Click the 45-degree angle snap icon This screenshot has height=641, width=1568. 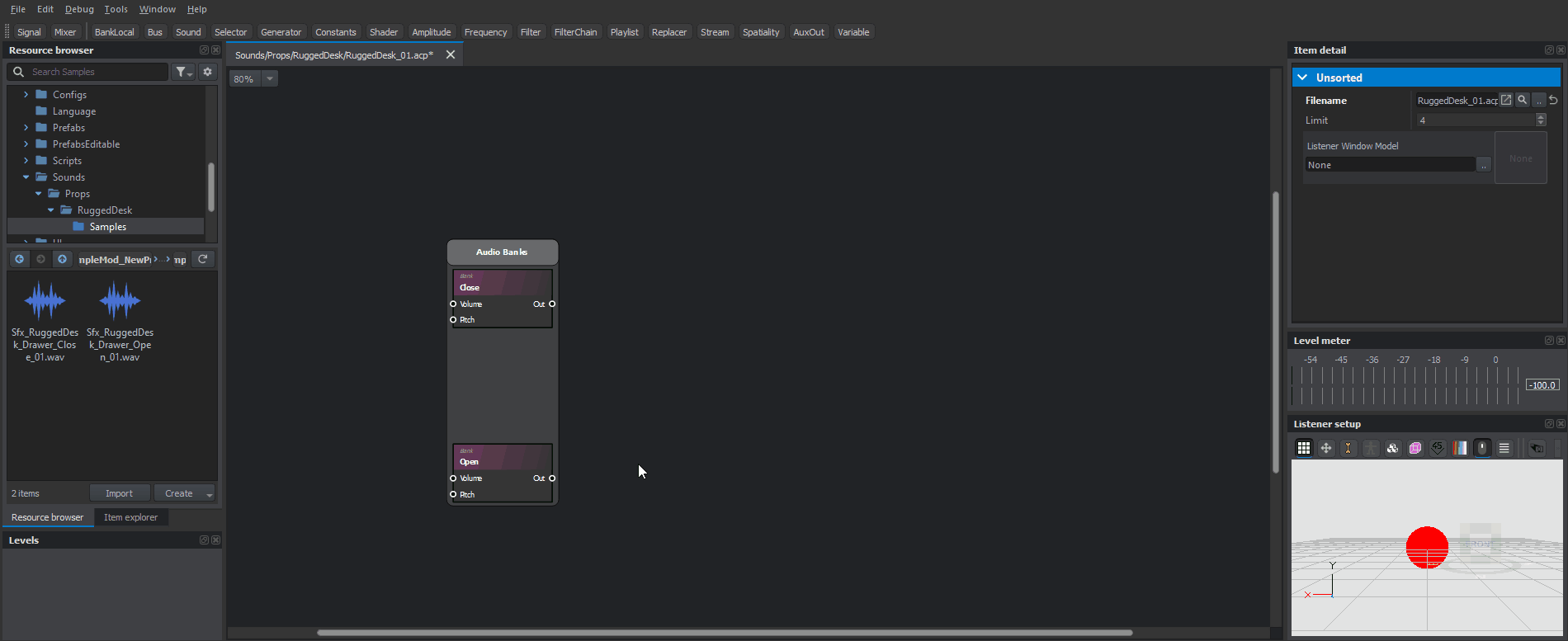pyautogui.click(x=1438, y=448)
